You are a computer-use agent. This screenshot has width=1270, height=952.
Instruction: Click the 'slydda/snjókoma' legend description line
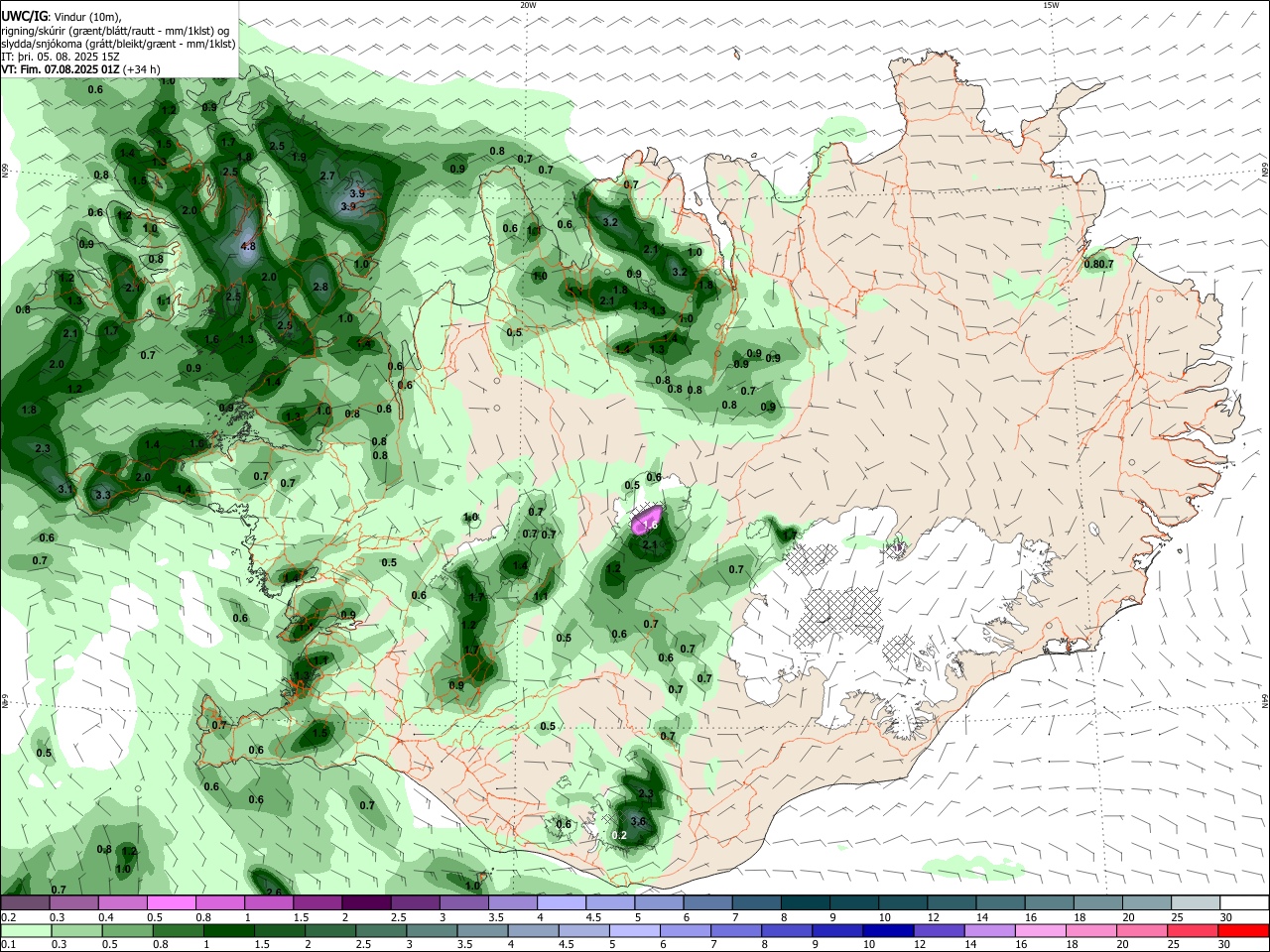point(118,44)
